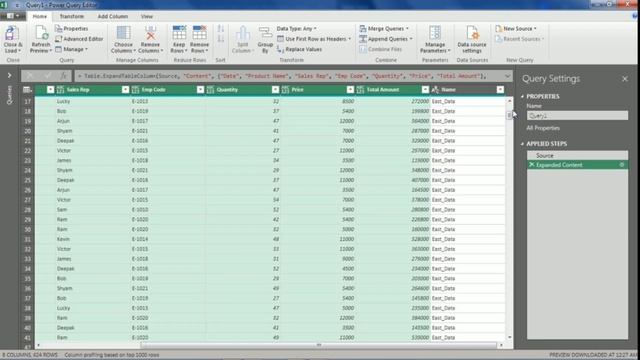640x360 pixels.
Task: Open the Data Type: Any dropdown
Action: pyautogui.click(x=297, y=29)
